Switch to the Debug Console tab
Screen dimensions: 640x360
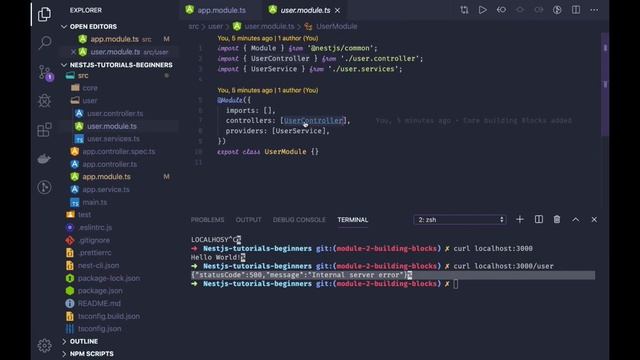coord(299,220)
